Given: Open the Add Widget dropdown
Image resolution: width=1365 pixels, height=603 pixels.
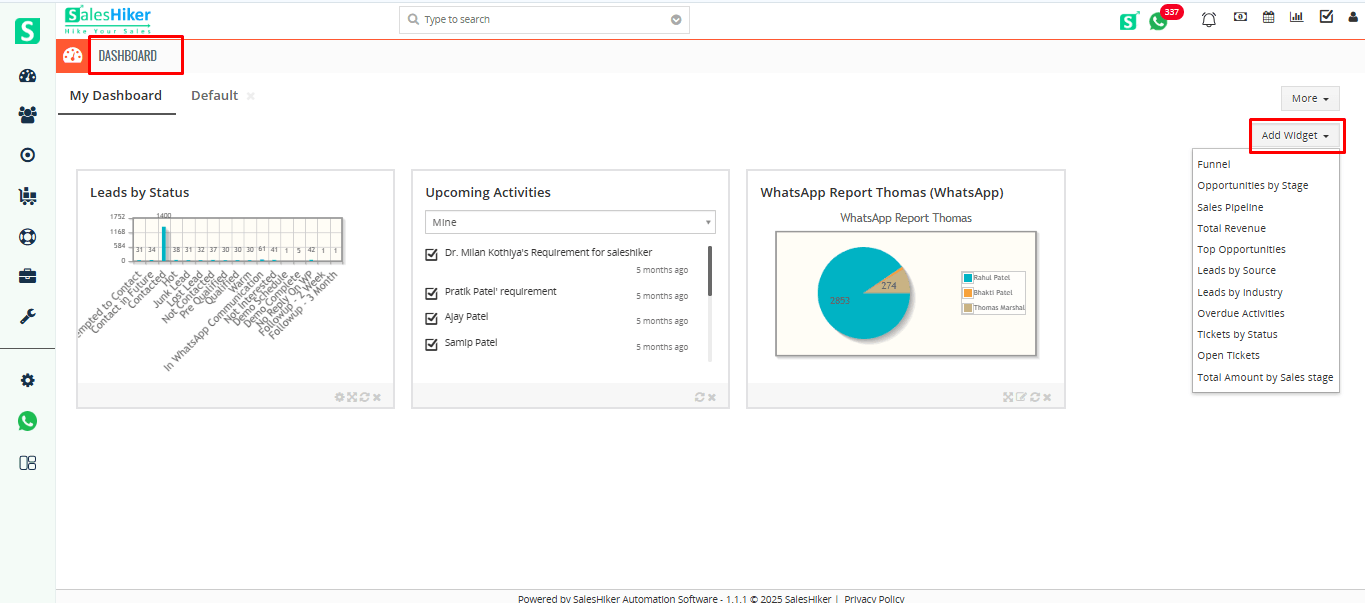Looking at the screenshot, I should click(x=1296, y=135).
